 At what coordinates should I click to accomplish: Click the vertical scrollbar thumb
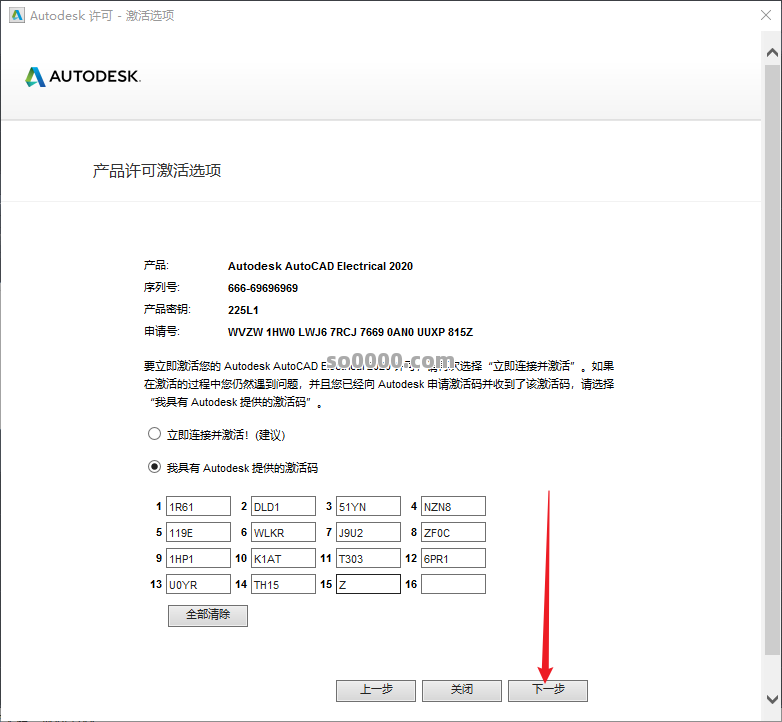click(772, 359)
